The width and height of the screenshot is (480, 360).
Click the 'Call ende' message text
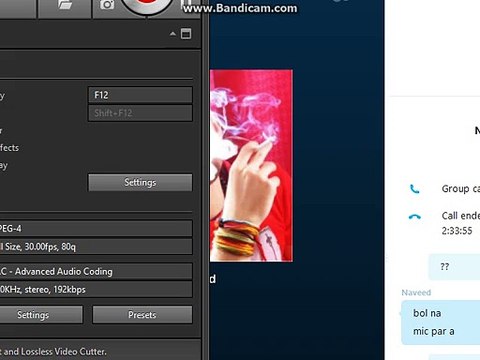pos(461,216)
